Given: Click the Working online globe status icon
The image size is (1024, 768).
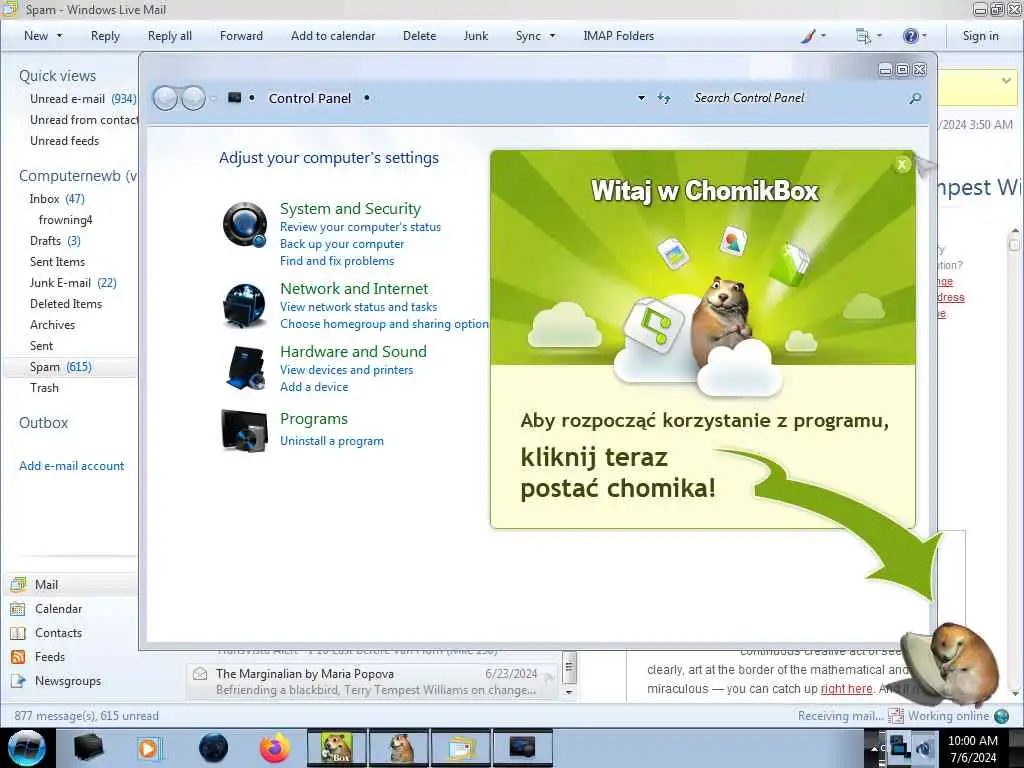Looking at the screenshot, I should pyautogui.click(x=1001, y=716).
